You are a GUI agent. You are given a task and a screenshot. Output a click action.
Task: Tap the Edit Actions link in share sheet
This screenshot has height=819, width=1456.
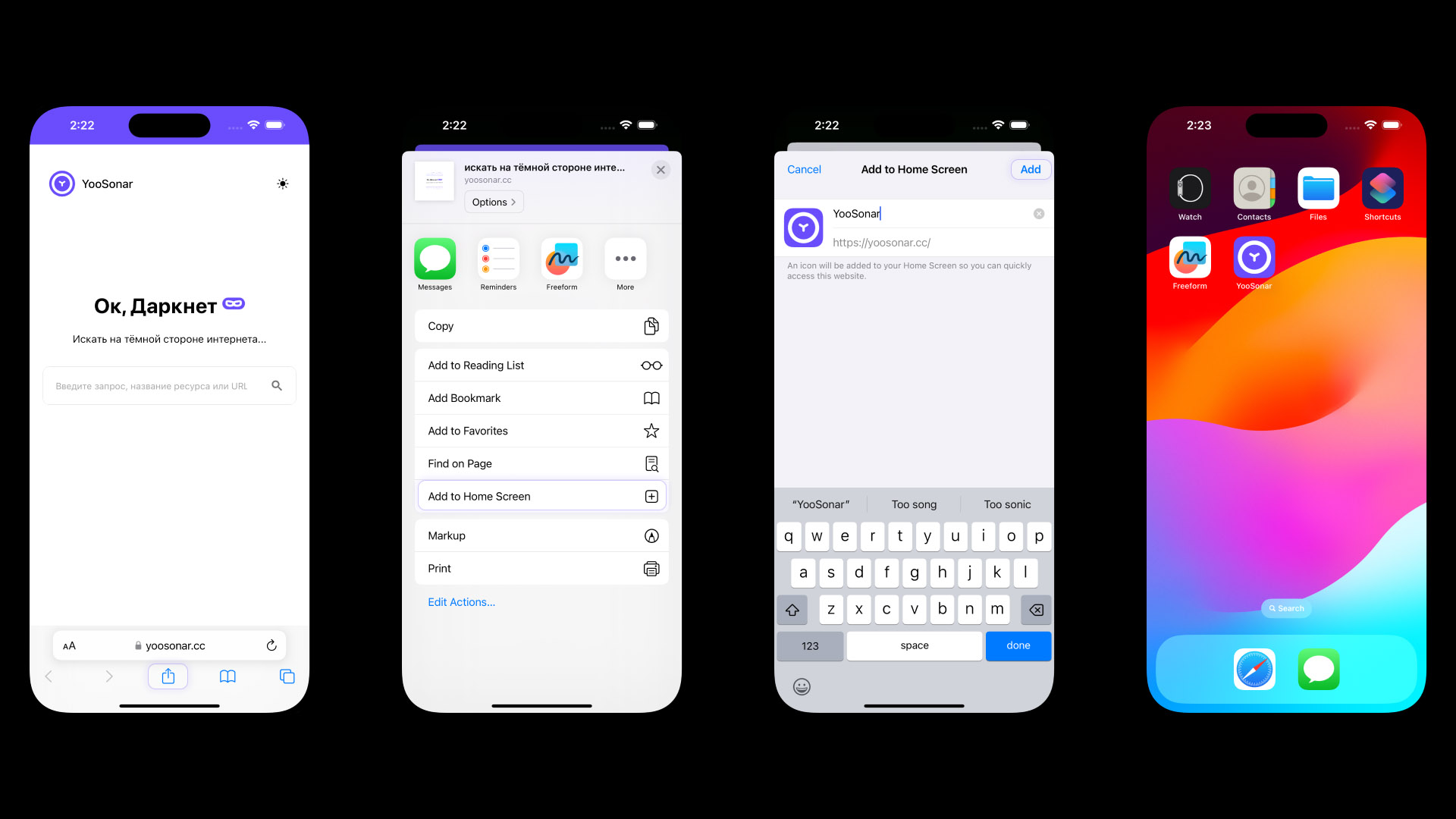pos(460,601)
